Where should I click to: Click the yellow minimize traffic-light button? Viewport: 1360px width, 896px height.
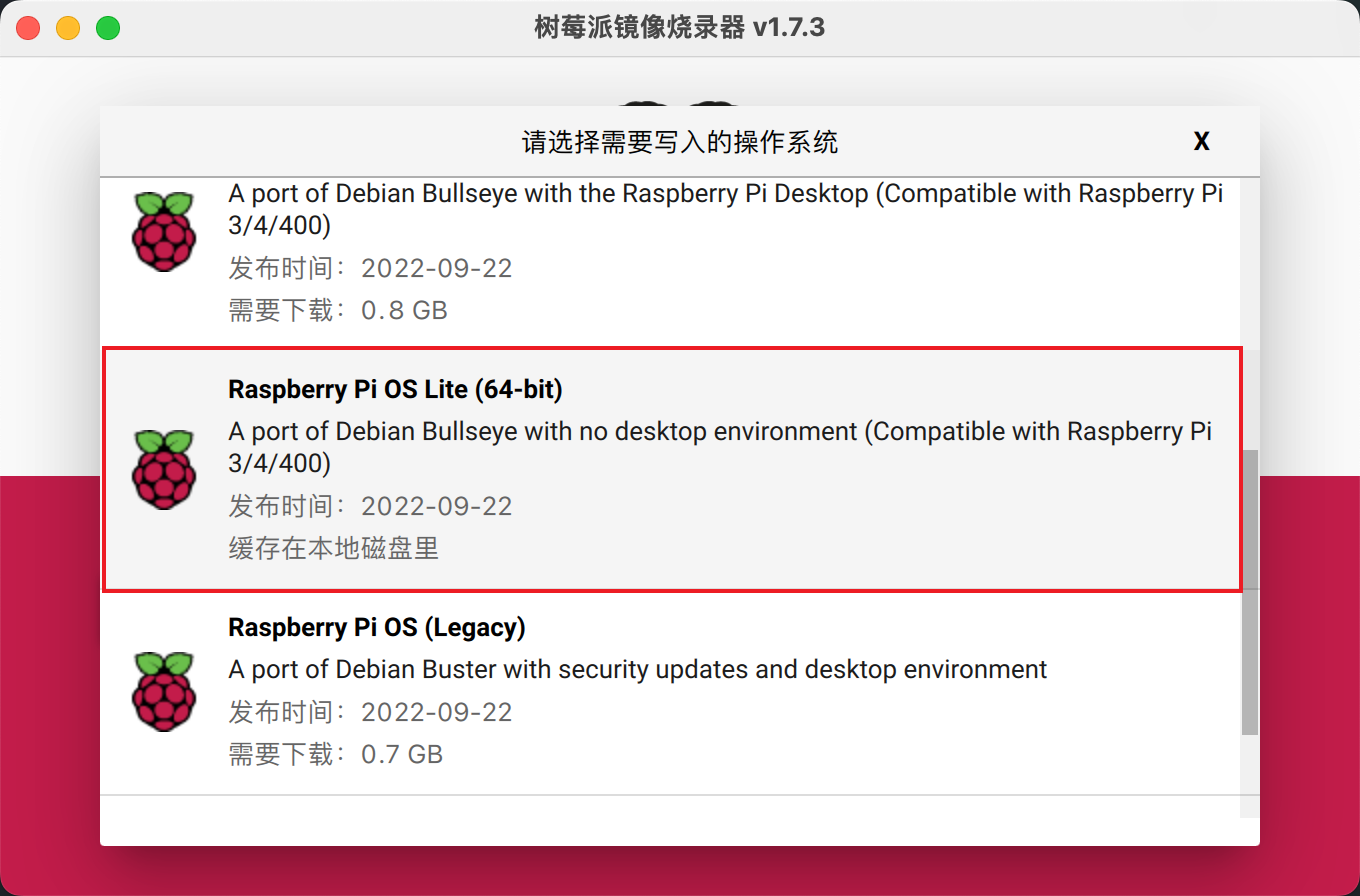point(67,27)
